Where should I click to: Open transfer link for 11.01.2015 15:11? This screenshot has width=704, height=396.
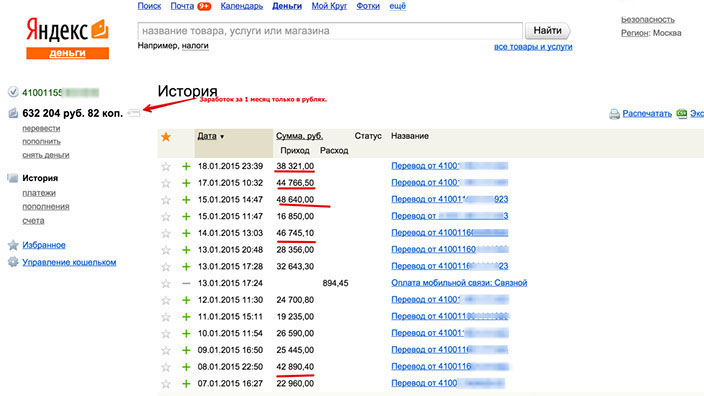coord(449,317)
